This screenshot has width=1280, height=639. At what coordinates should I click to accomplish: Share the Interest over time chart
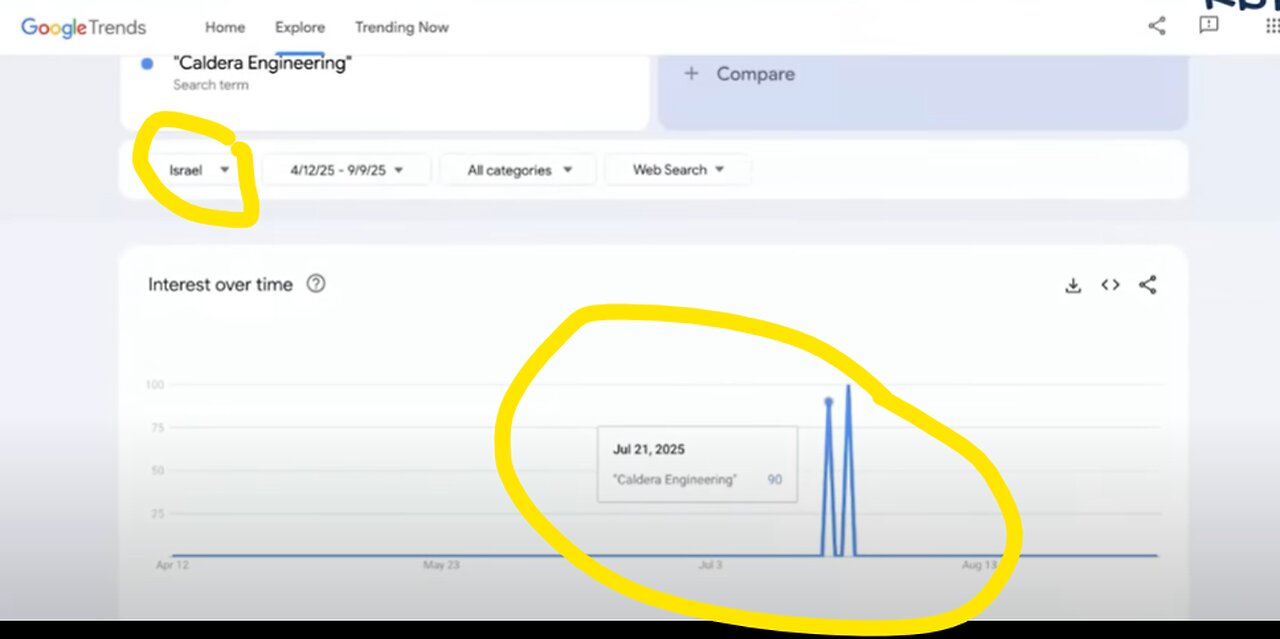point(1147,285)
